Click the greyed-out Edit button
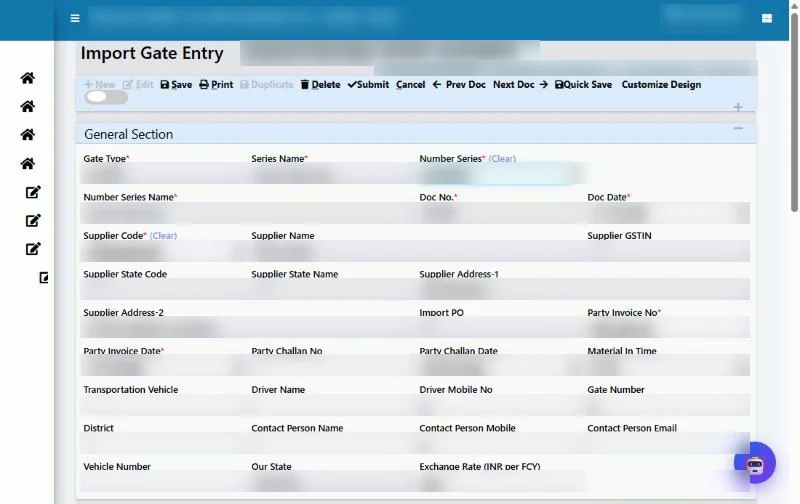Screen dimensions: 800x504 point(138,85)
